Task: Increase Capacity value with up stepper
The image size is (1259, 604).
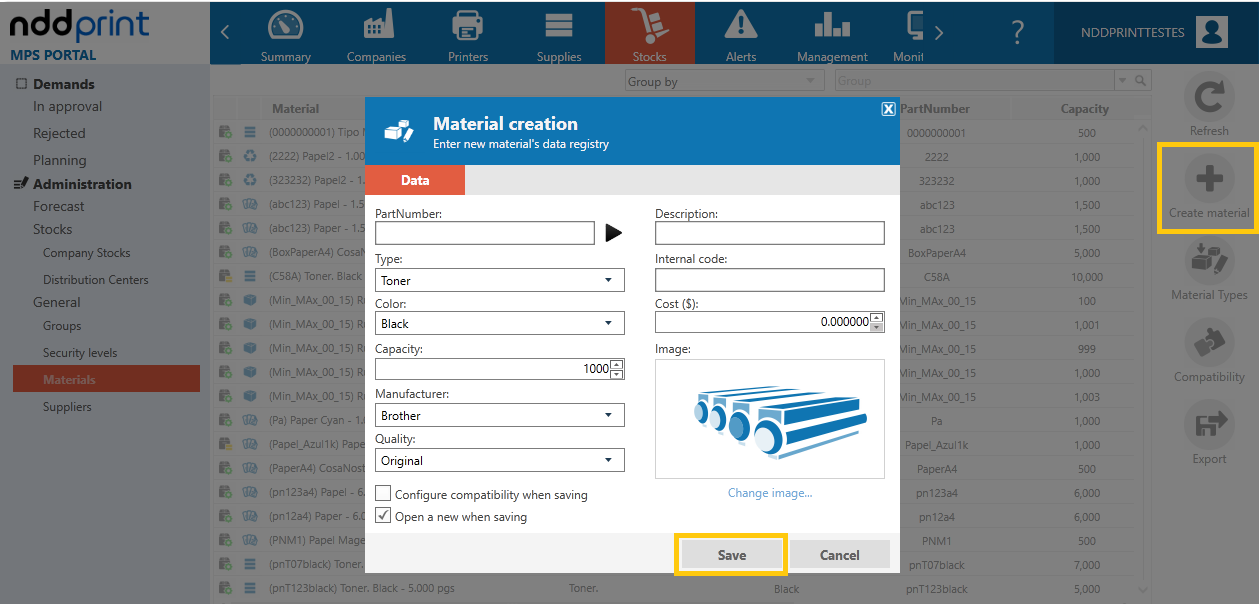Action: (x=617, y=364)
